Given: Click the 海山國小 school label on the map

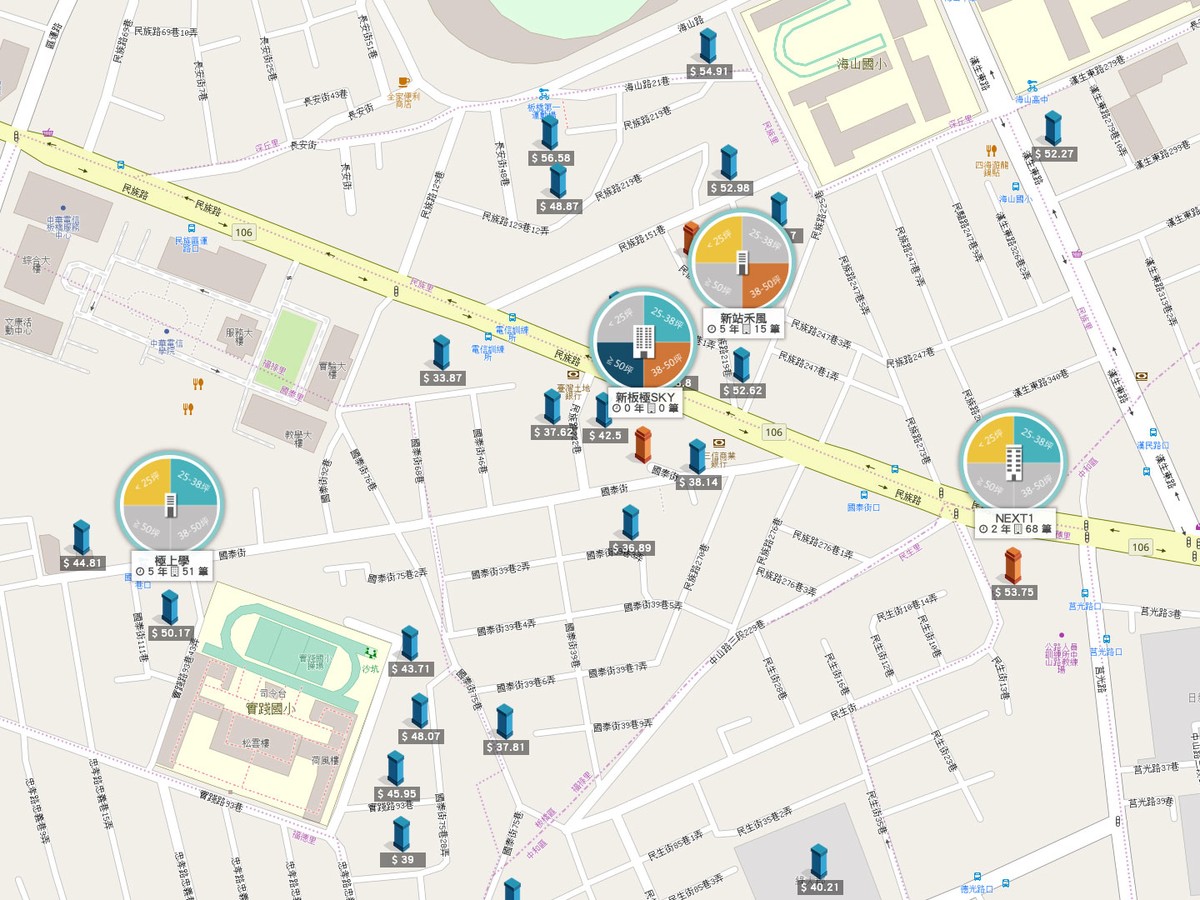Looking at the screenshot, I should click(863, 64).
